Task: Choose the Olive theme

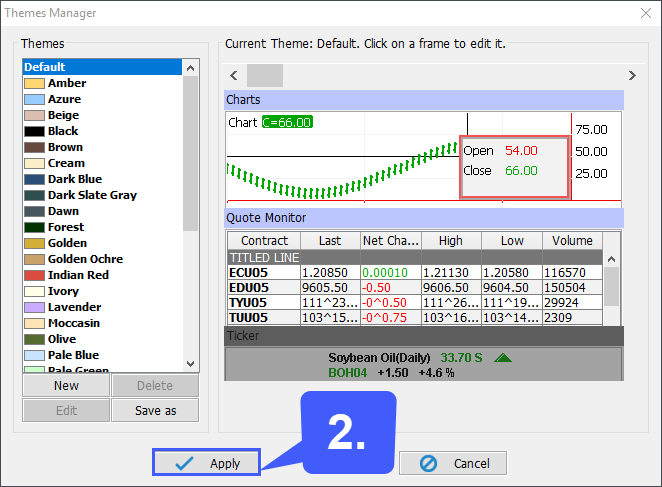Action: [x=102, y=339]
